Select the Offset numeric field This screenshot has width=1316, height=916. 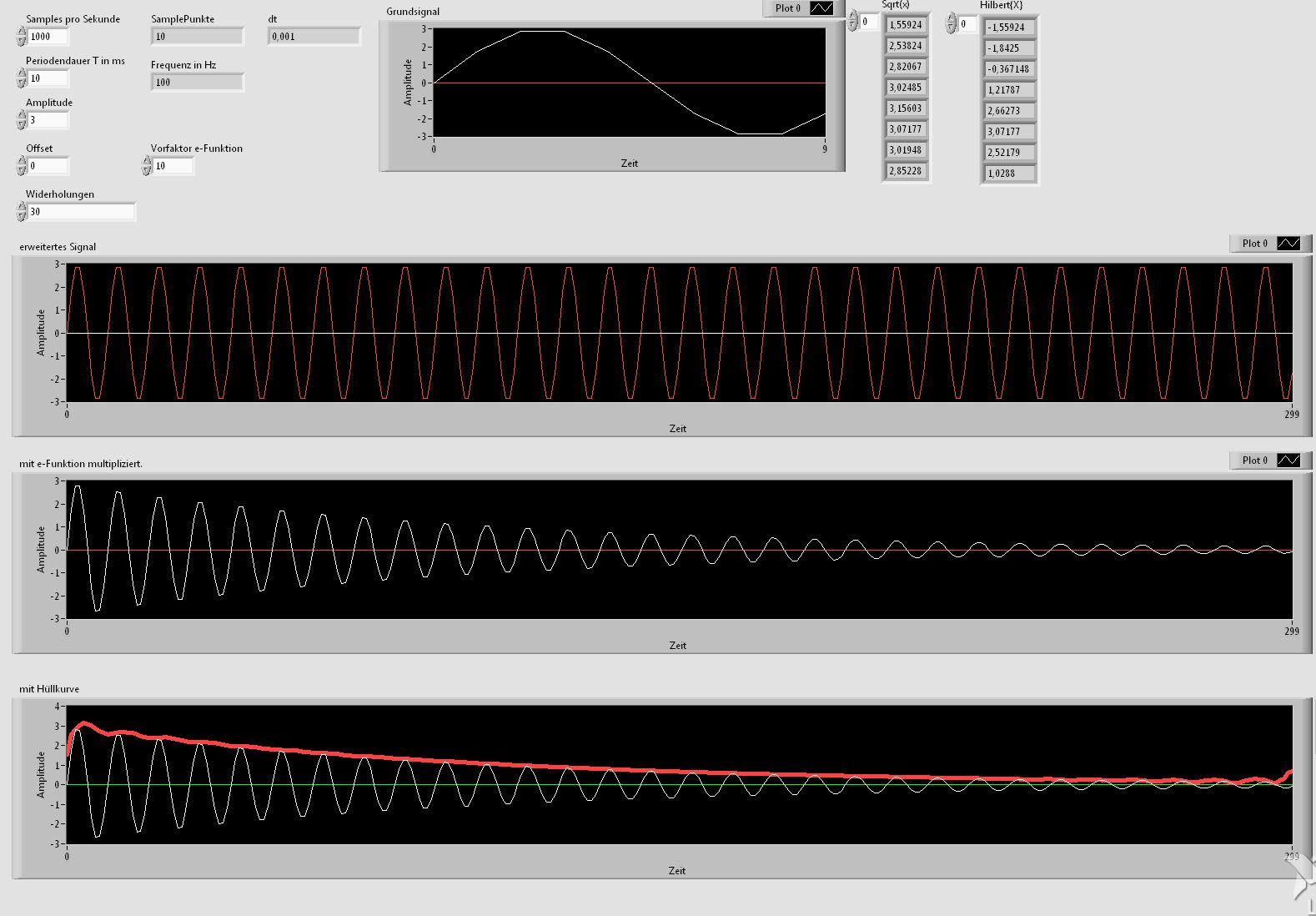(x=48, y=166)
